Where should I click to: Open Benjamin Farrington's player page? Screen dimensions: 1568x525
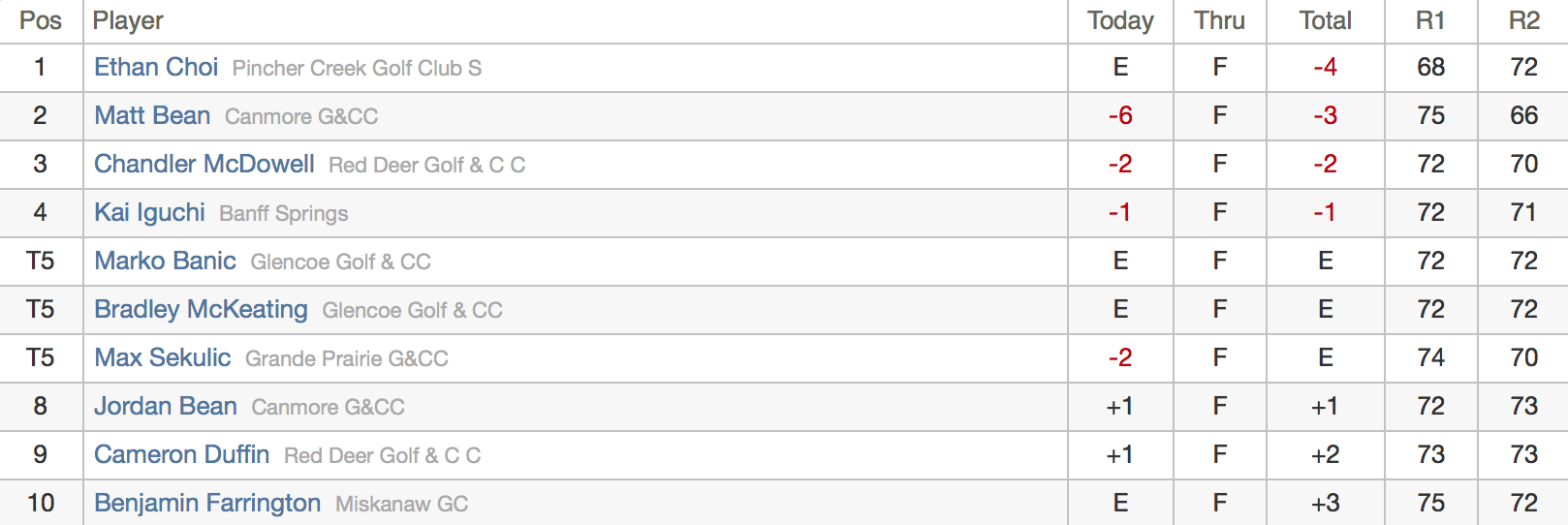[x=207, y=504]
